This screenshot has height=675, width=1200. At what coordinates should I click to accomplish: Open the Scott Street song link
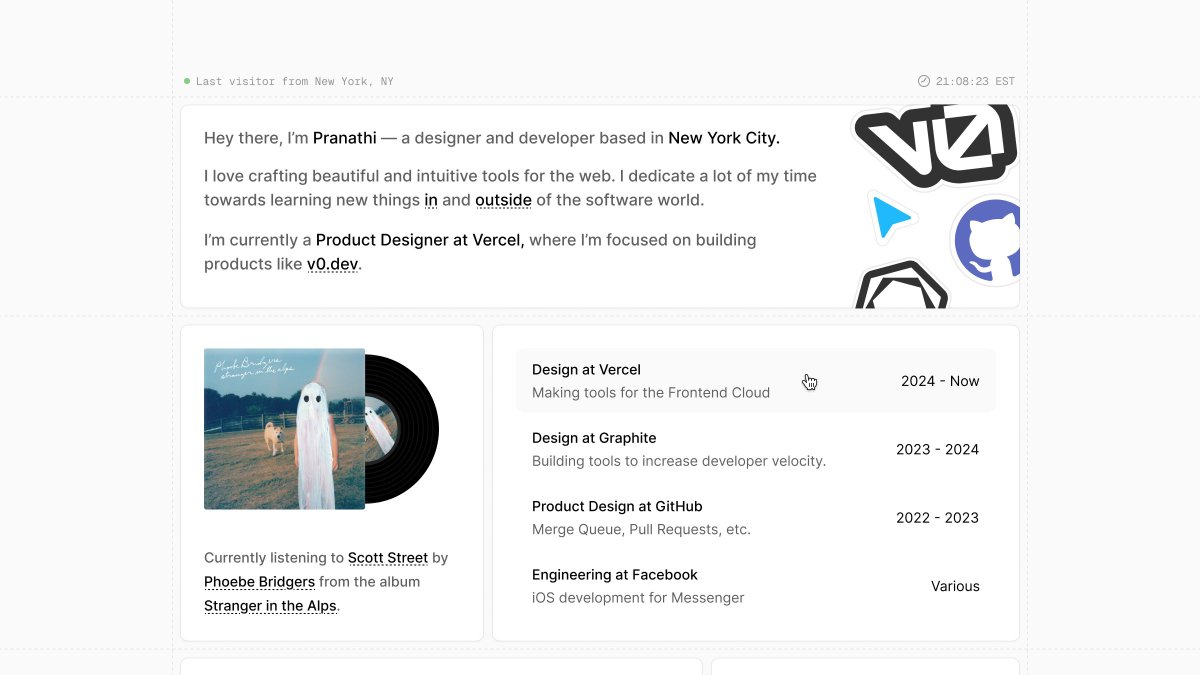(388, 558)
